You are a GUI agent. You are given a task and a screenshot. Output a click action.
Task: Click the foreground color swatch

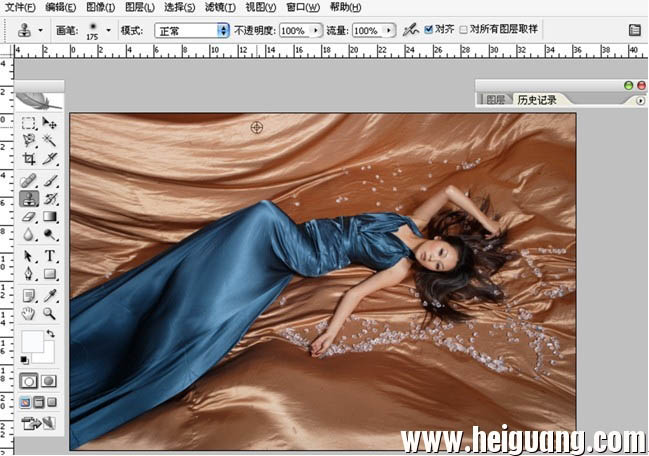[33, 341]
